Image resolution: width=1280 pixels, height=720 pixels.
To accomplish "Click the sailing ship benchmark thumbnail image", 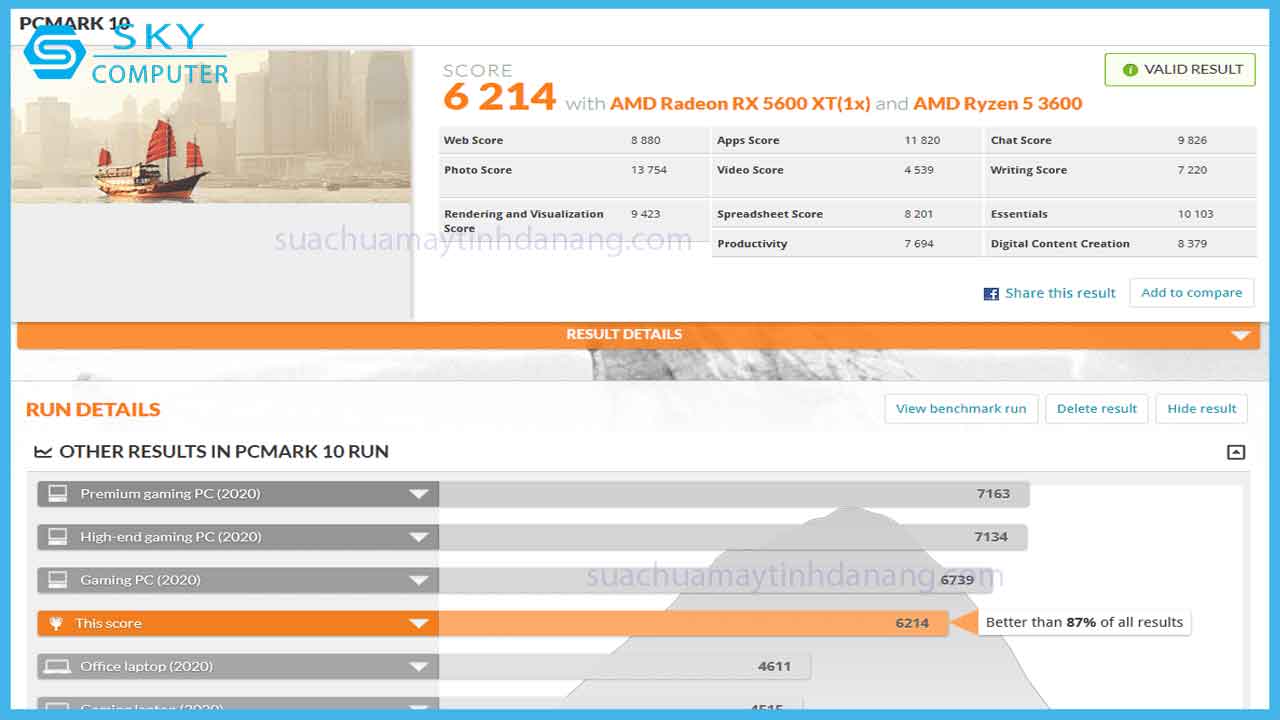I will (x=212, y=126).
